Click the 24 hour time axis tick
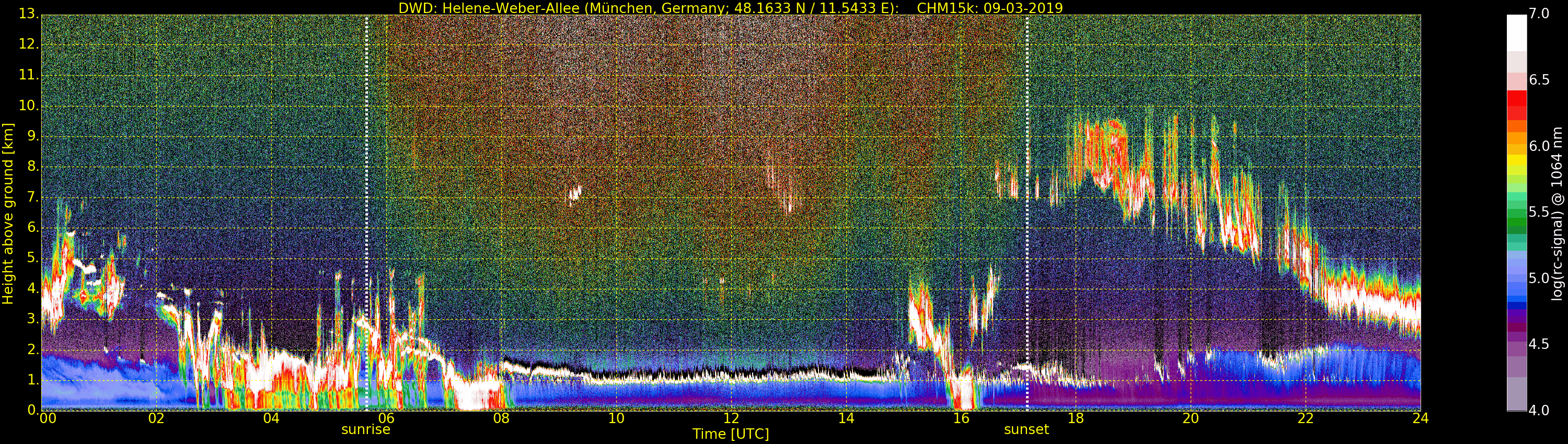 coord(1421,418)
